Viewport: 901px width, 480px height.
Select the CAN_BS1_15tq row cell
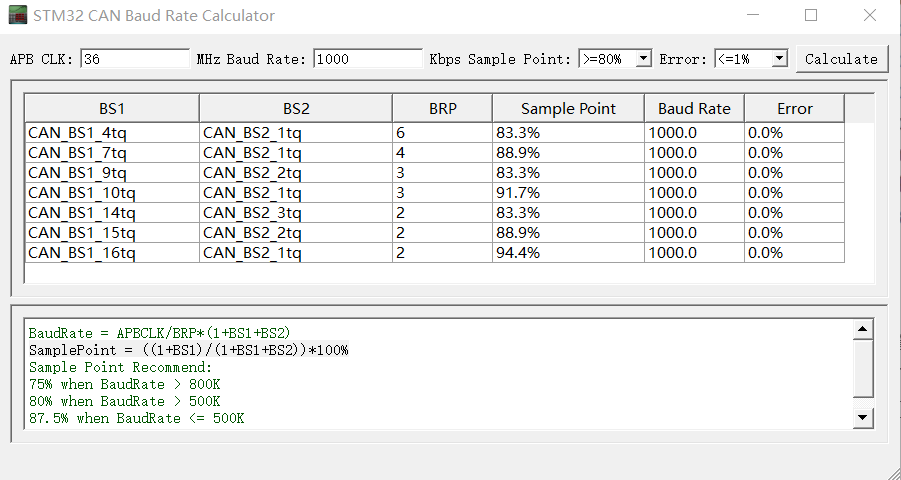point(112,233)
